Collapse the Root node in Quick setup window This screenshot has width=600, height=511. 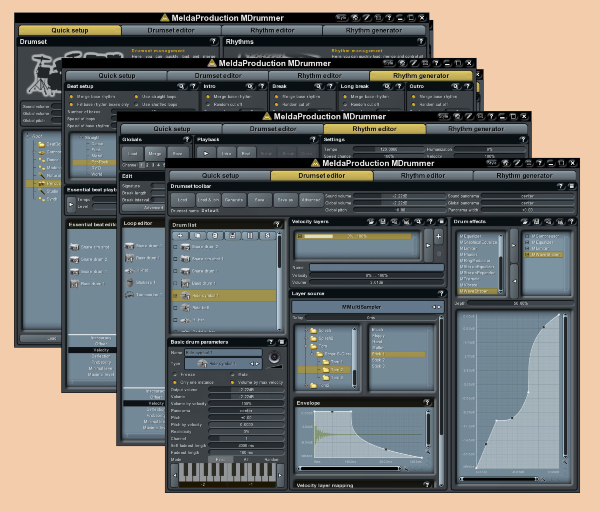tap(27, 136)
